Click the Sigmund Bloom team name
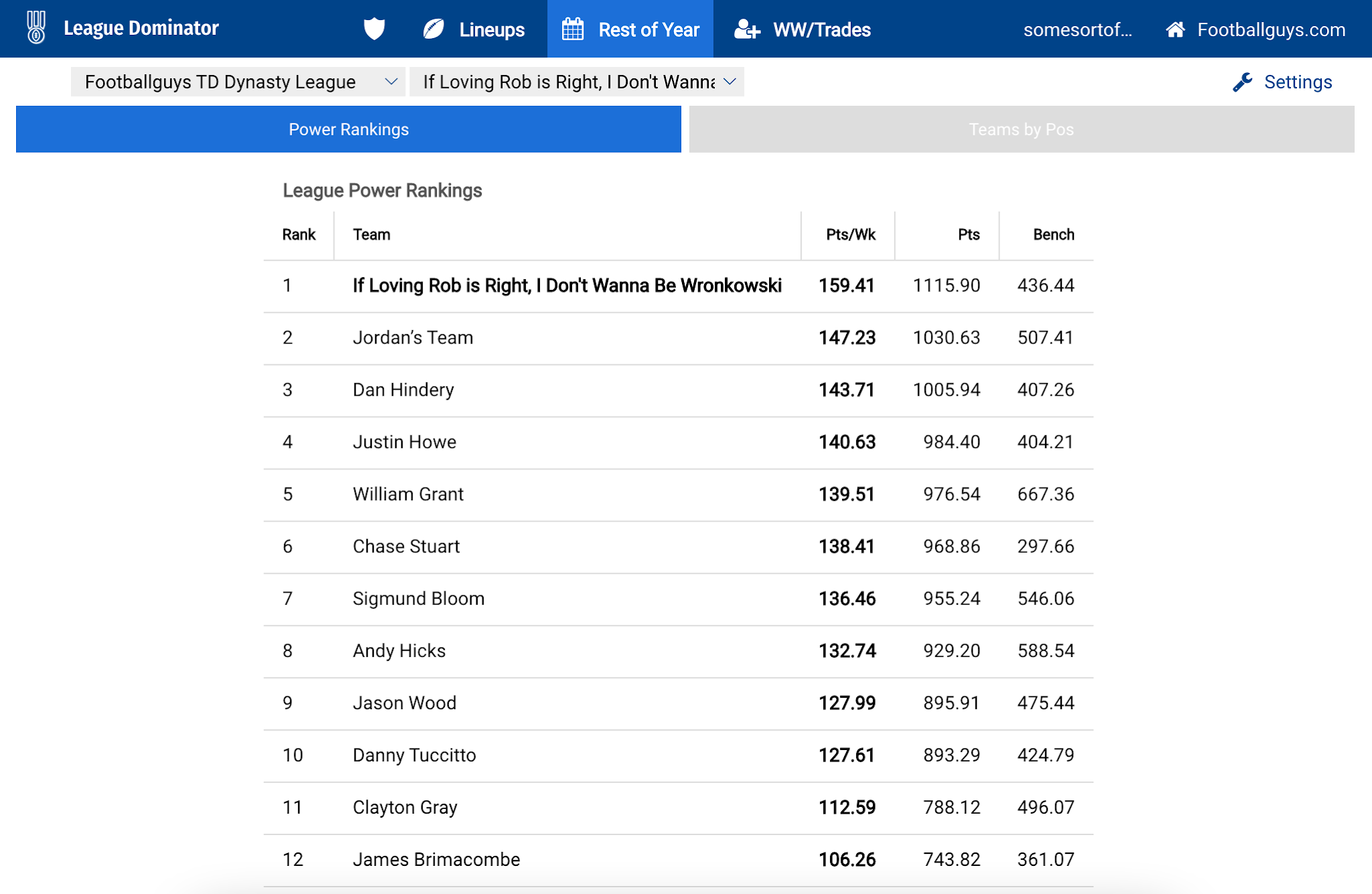1372x894 pixels. 418,599
